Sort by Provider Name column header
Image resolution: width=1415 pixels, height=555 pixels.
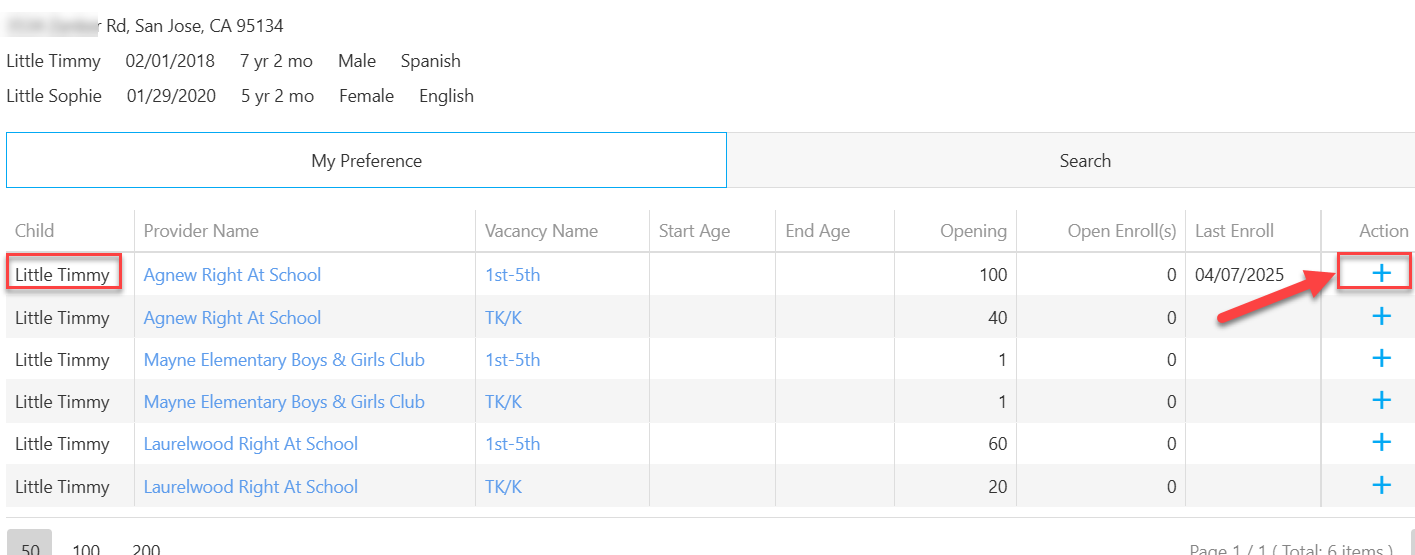(201, 231)
